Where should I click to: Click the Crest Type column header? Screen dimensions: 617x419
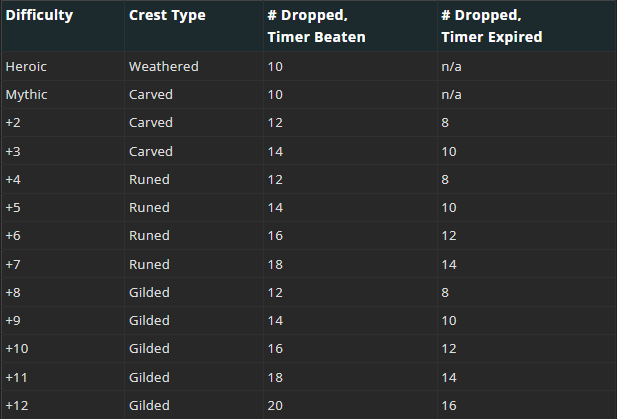coord(165,16)
